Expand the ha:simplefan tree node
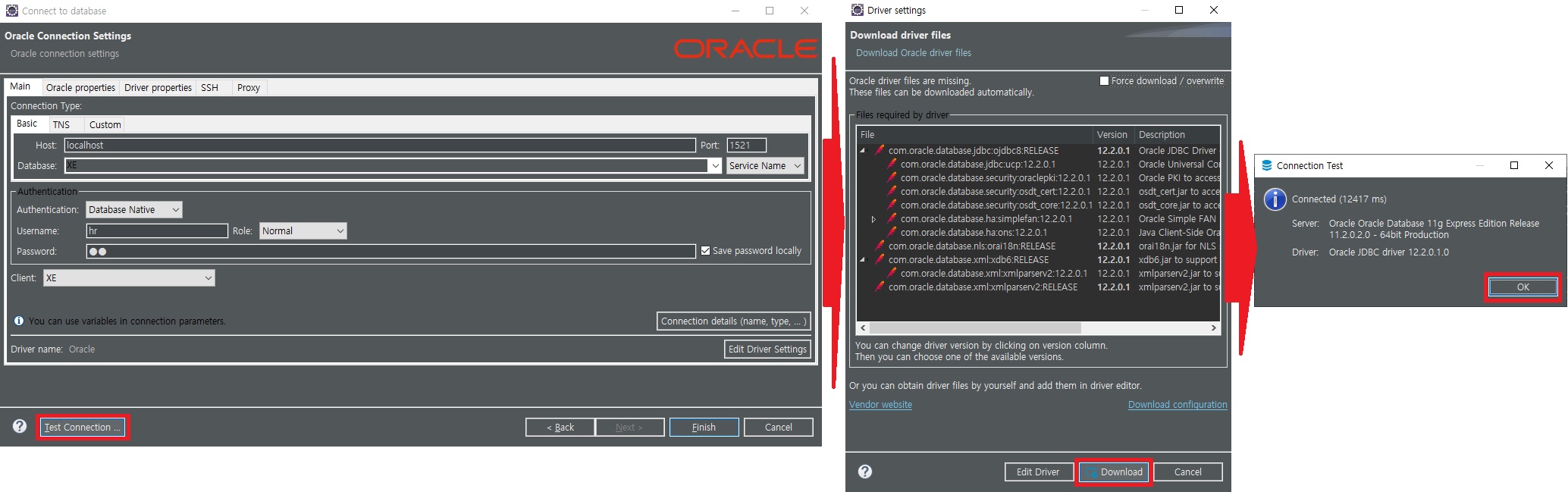Viewport: 1568px width, 492px height. 873,219
